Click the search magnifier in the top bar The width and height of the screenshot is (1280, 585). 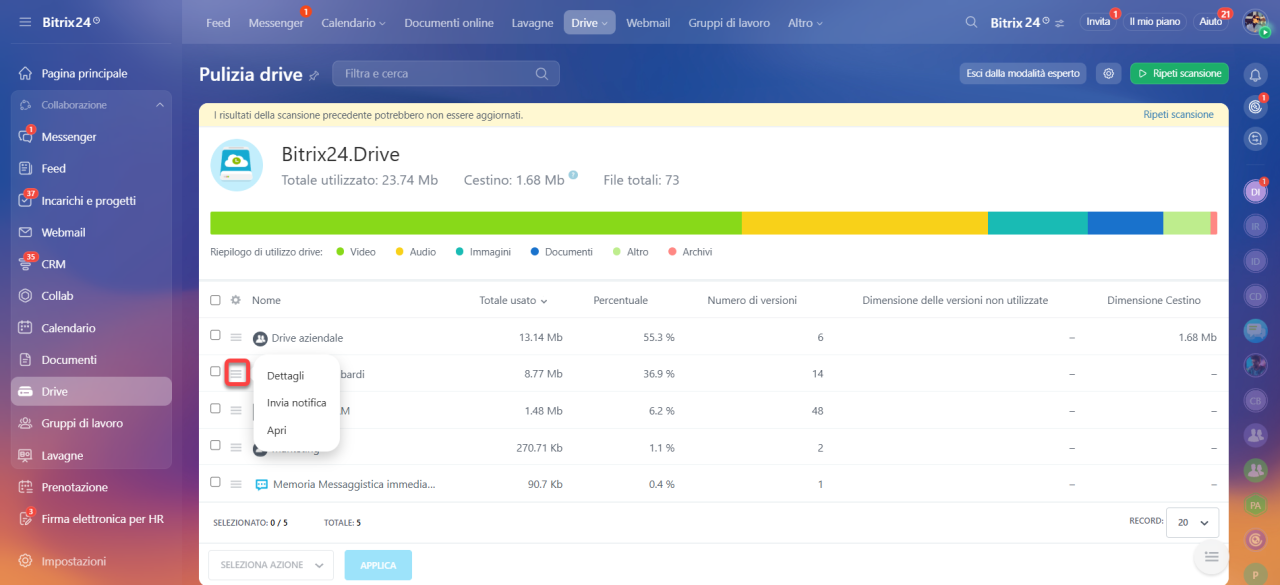(971, 22)
